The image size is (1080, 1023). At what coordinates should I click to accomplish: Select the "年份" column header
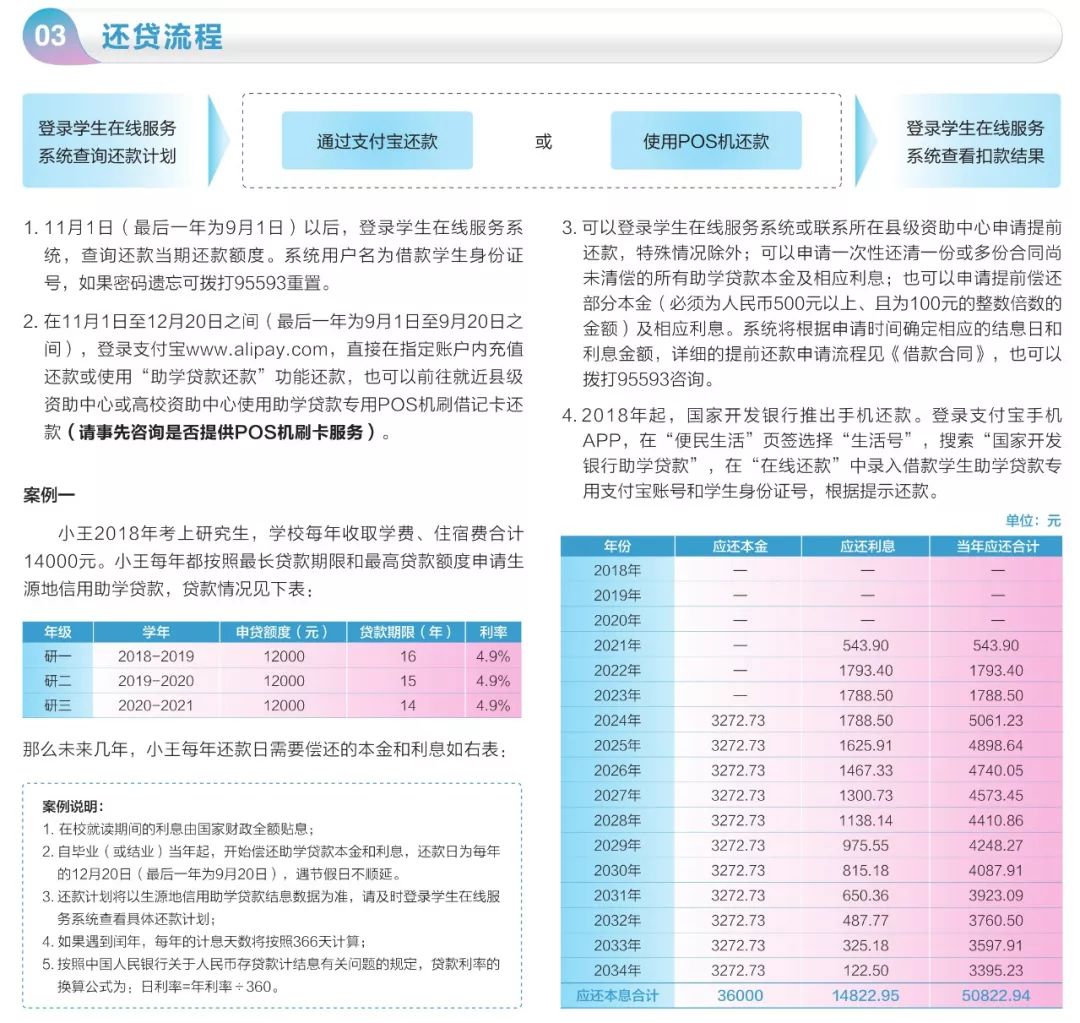click(617, 546)
